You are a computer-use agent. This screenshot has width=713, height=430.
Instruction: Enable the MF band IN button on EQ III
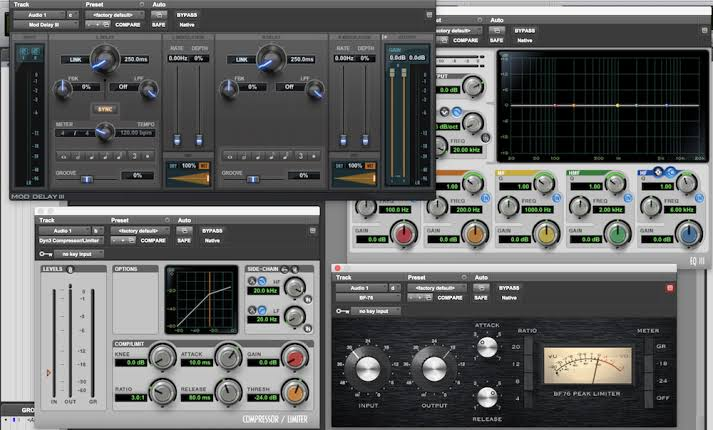tap(557, 198)
